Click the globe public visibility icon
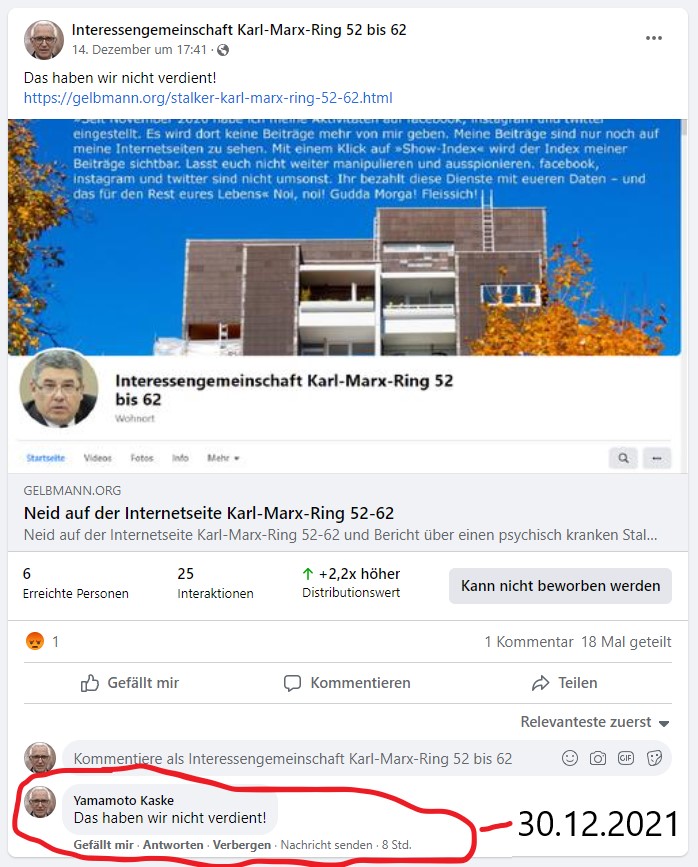 pos(223,50)
